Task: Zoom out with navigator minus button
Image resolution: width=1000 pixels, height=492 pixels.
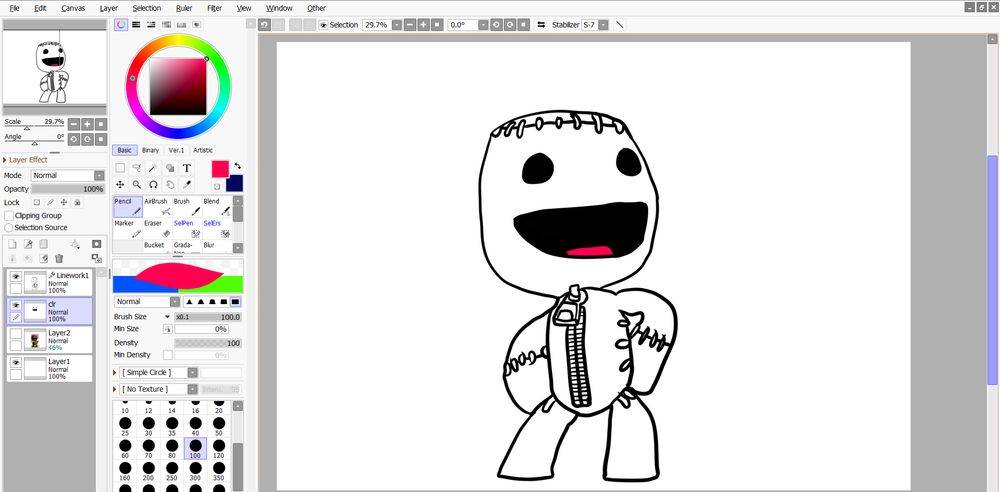Action: point(74,124)
